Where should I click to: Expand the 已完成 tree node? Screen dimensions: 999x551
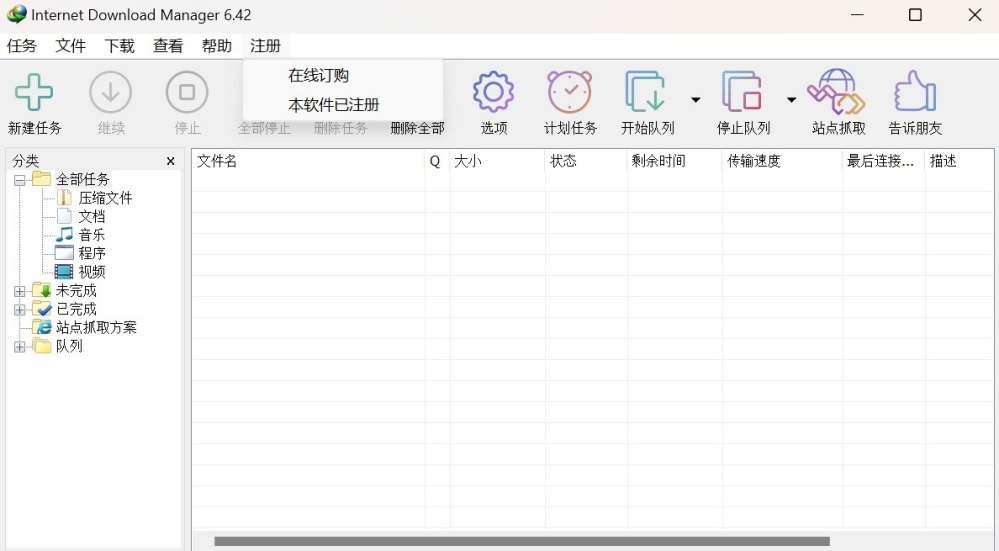(20, 310)
